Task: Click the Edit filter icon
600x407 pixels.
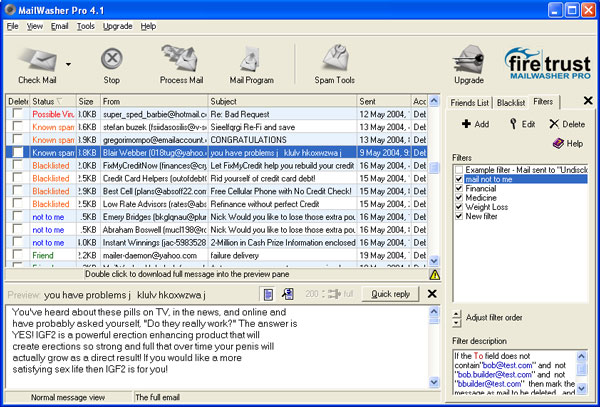Action: pos(513,124)
